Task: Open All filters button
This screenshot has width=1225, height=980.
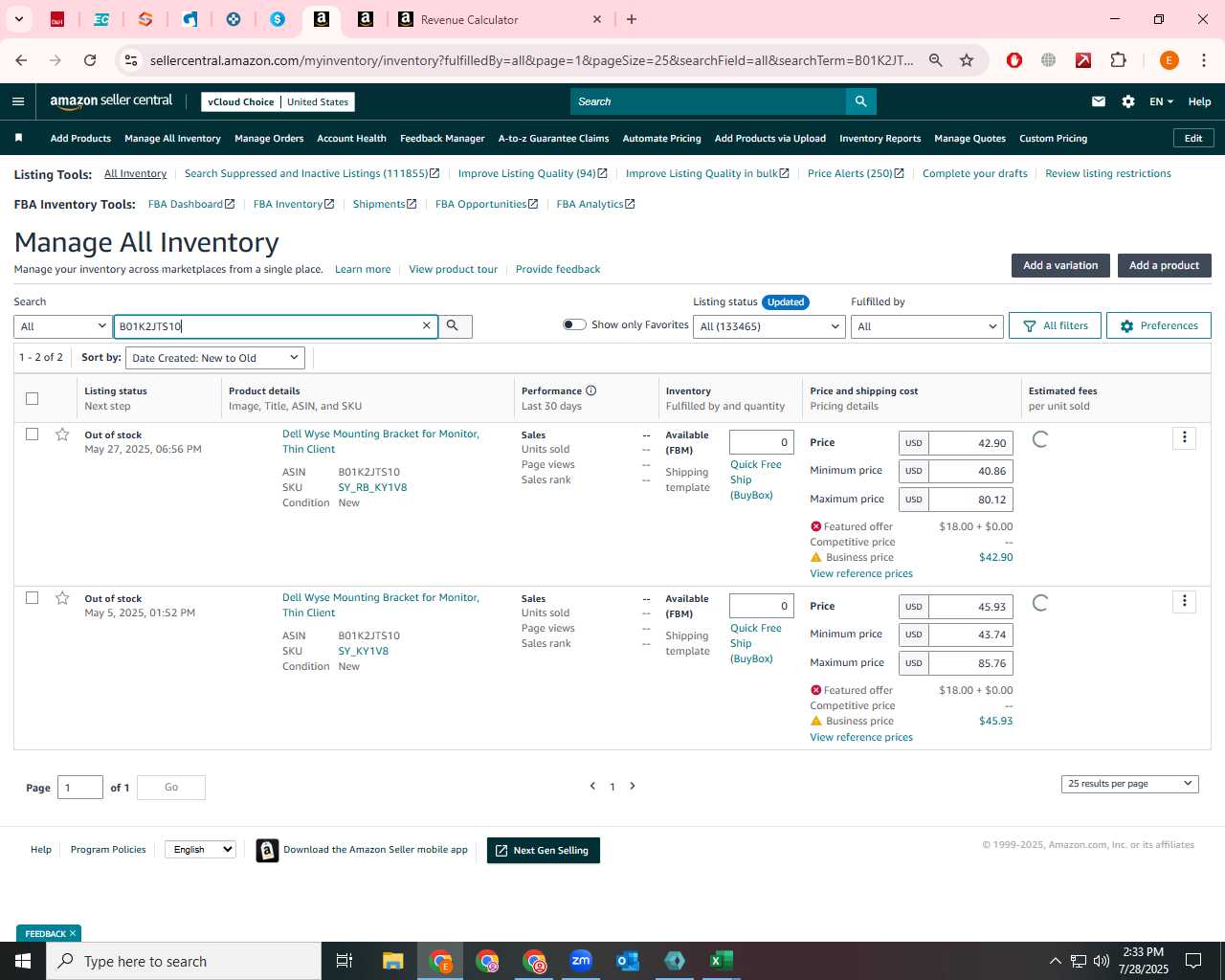Action: click(x=1055, y=325)
